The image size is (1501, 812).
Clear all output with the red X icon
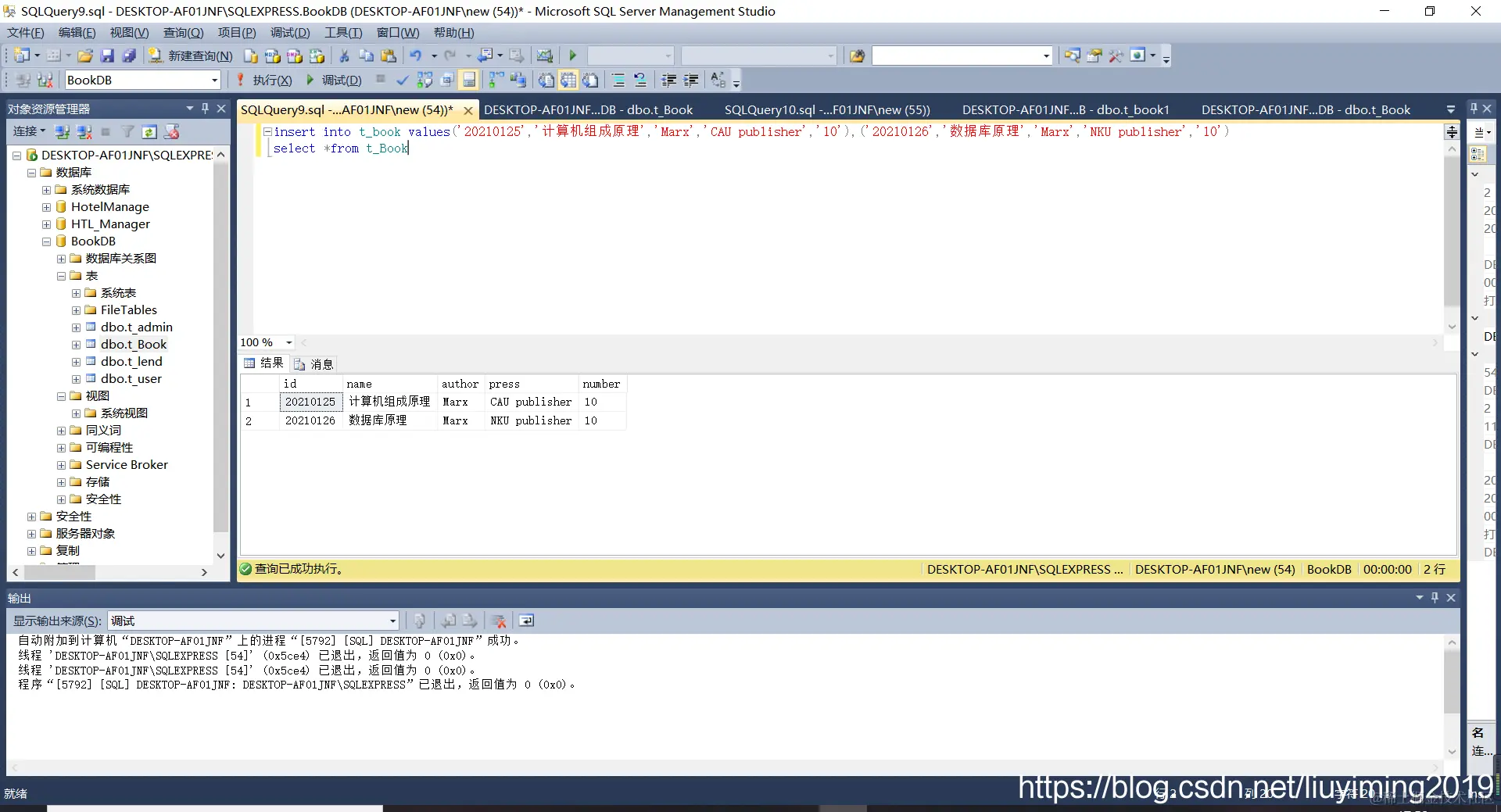tap(499, 621)
